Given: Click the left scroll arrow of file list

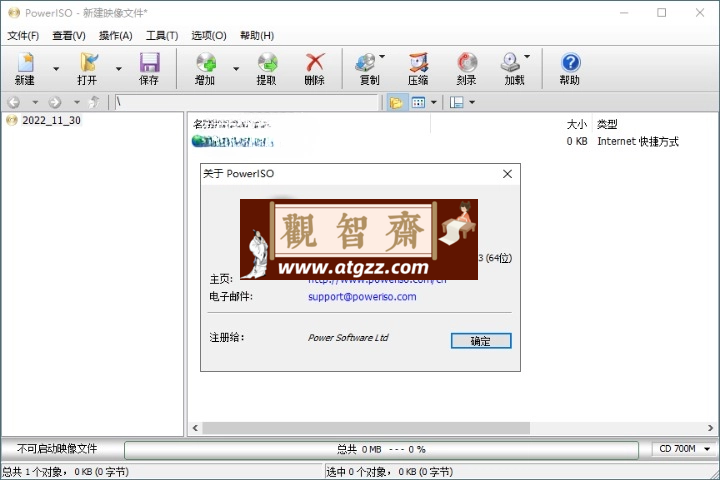Looking at the screenshot, I should coord(195,428).
